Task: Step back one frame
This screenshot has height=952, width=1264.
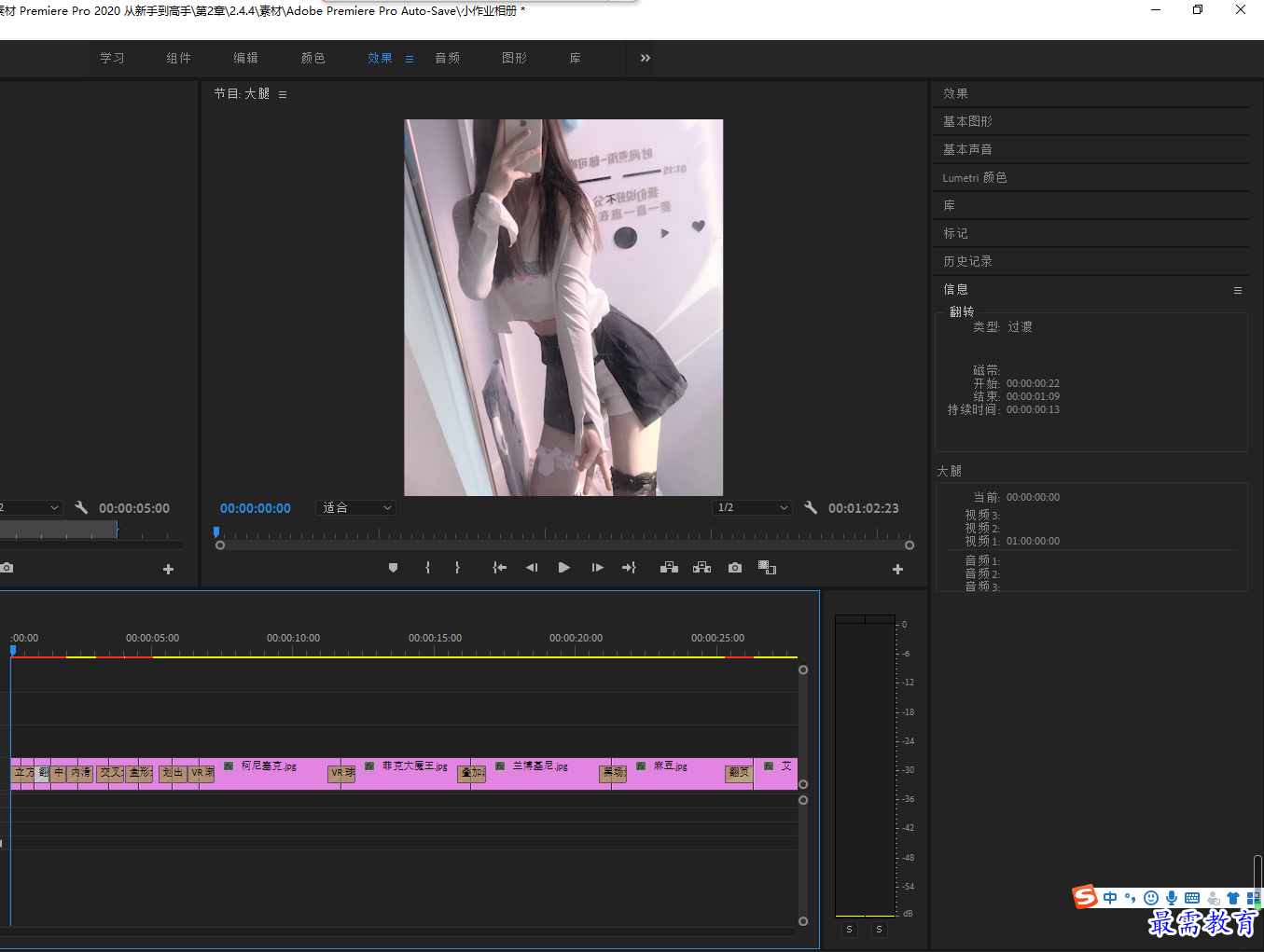Action: click(532, 568)
